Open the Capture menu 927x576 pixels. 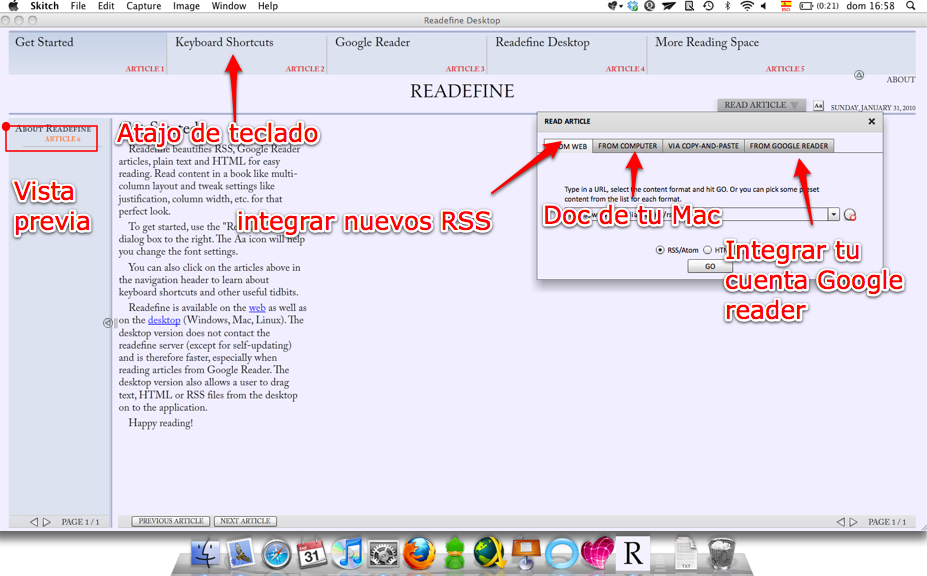tap(144, 6)
